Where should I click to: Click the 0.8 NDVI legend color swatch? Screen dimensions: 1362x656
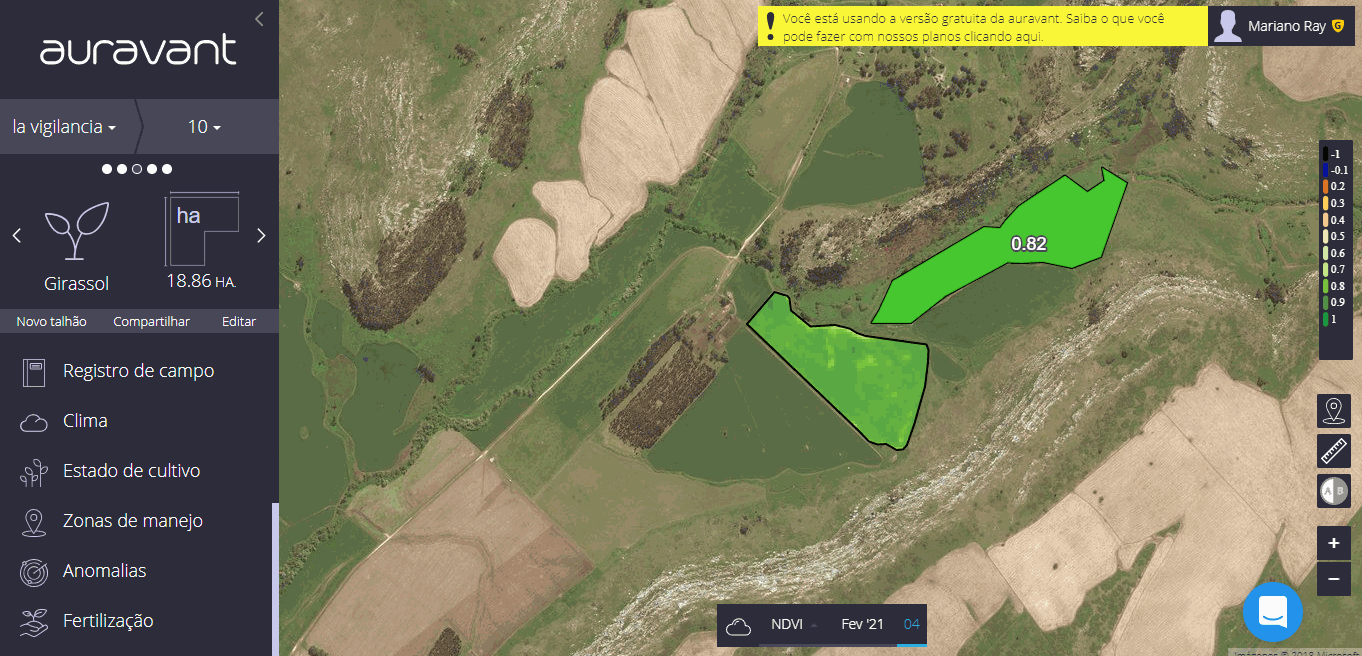point(1326,286)
